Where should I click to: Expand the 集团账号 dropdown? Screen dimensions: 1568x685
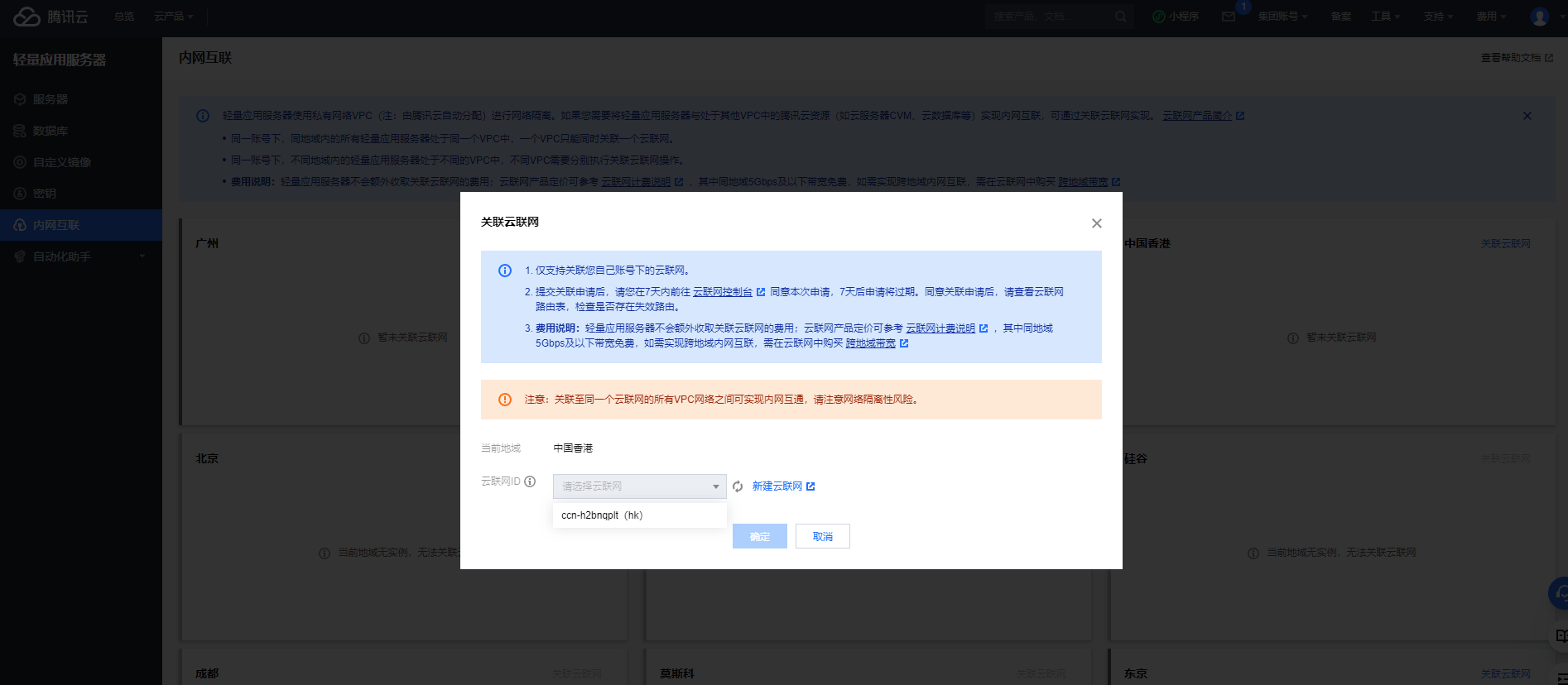pos(1282,17)
